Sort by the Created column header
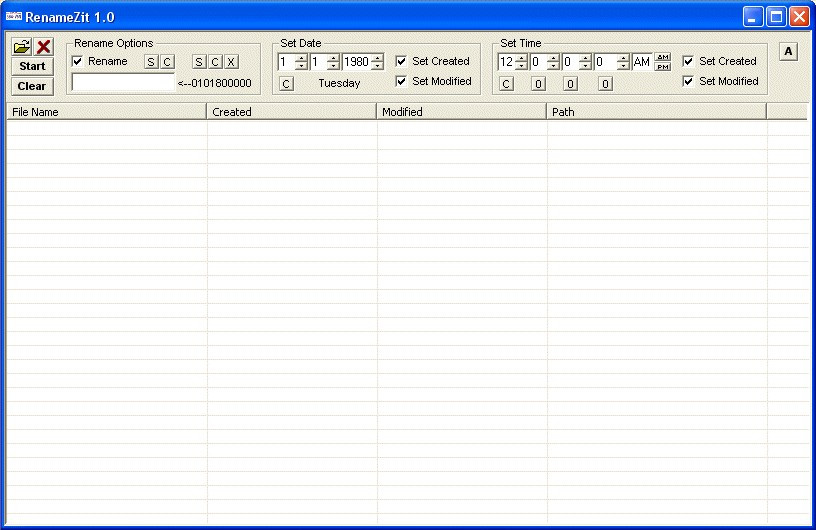Viewport: 816px width, 530px height. pos(291,111)
